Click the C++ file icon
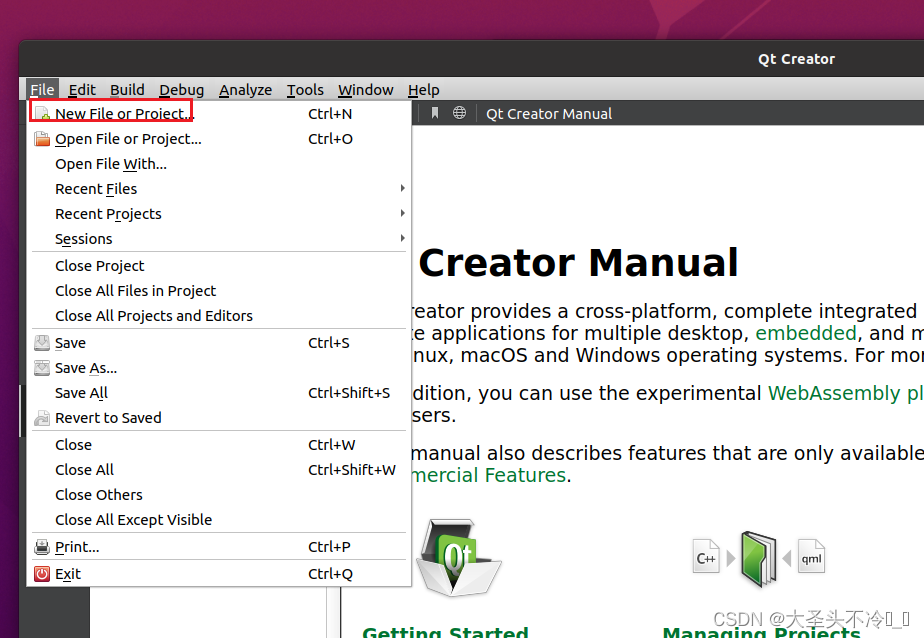 click(706, 557)
